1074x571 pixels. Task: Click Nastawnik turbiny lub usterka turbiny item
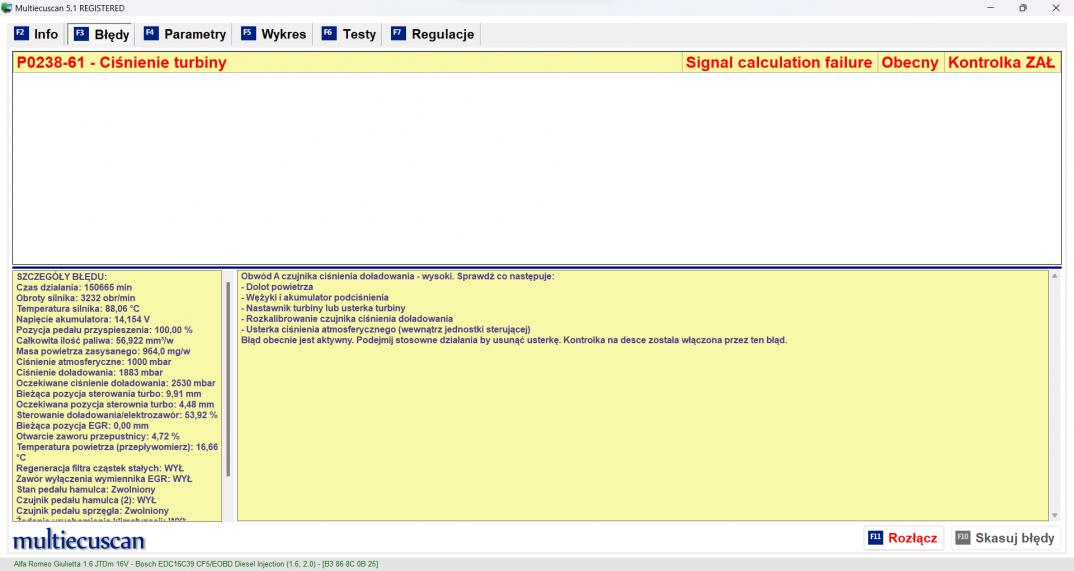[323, 308]
